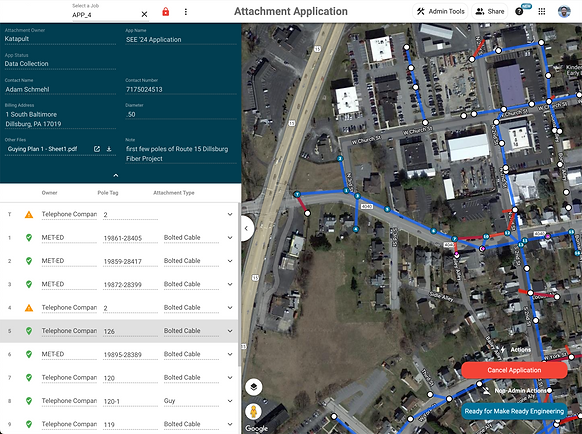Image resolution: width=582 pixels, height=434 pixels.
Task: Edit the App Status Data Collection field
Action: pyautogui.click(x=60, y=64)
